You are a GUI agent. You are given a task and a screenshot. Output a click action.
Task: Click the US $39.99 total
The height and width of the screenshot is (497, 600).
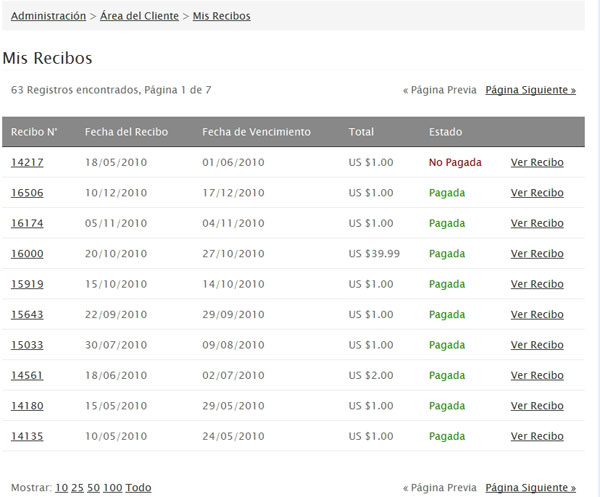pyautogui.click(x=374, y=254)
